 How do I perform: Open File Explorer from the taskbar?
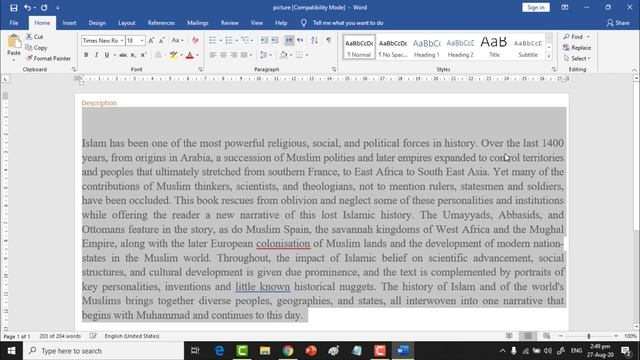(265, 351)
